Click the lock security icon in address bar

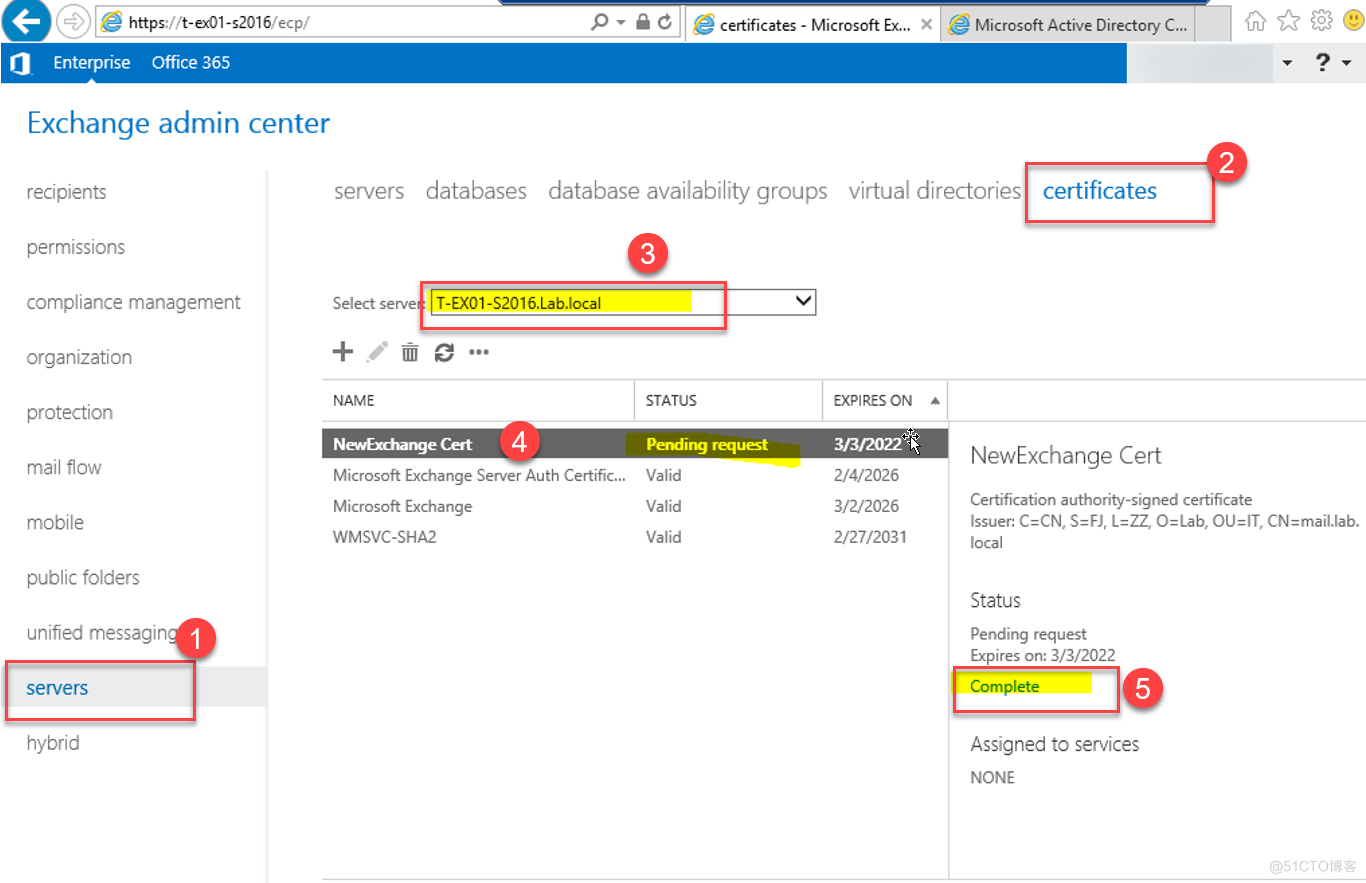[x=643, y=22]
